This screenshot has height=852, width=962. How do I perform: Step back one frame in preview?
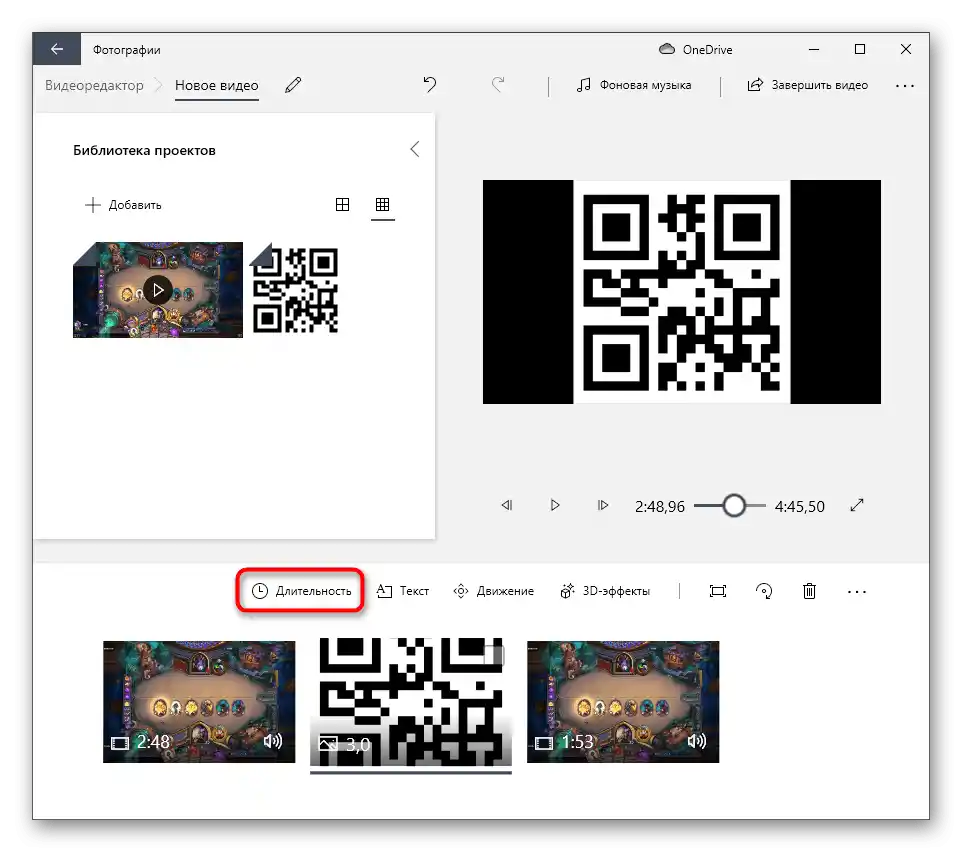(x=507, y=505)
